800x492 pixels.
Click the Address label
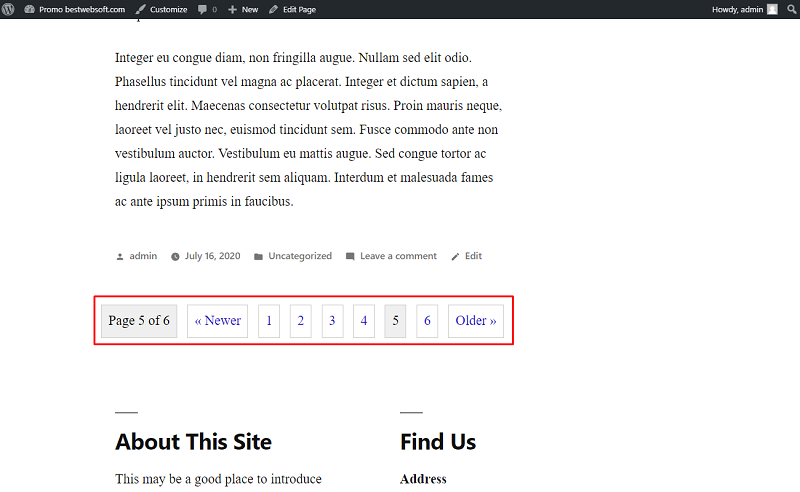pyautogui.click(x=423, y=479)
